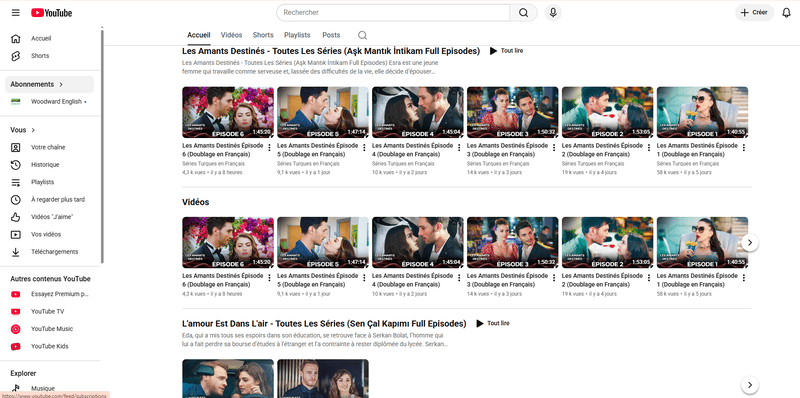Screen dimensions: 800x398
Task: Open Vos vidéos
Action: pos(49,234)
